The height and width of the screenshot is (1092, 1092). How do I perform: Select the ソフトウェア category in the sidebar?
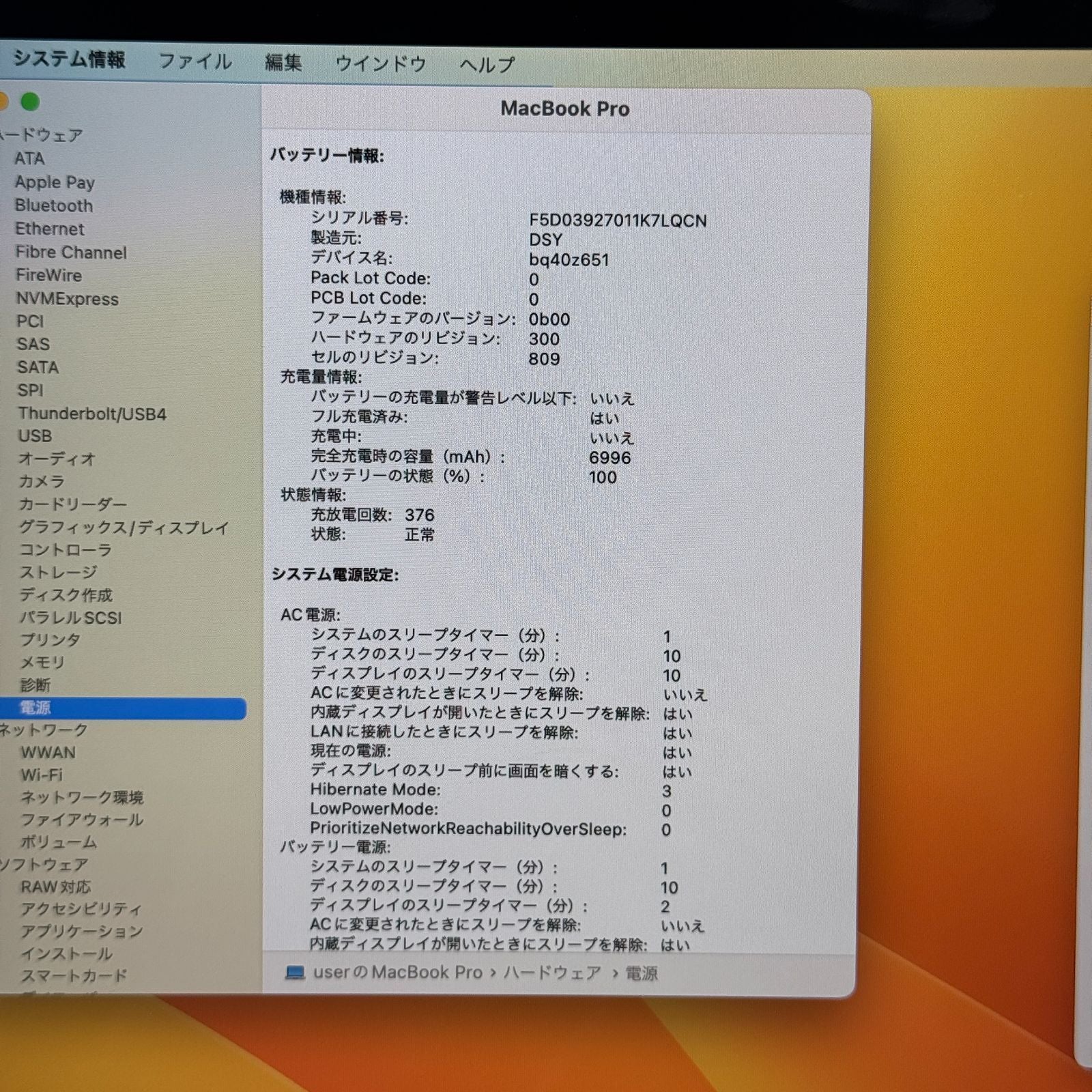click(x=44, y=864)
